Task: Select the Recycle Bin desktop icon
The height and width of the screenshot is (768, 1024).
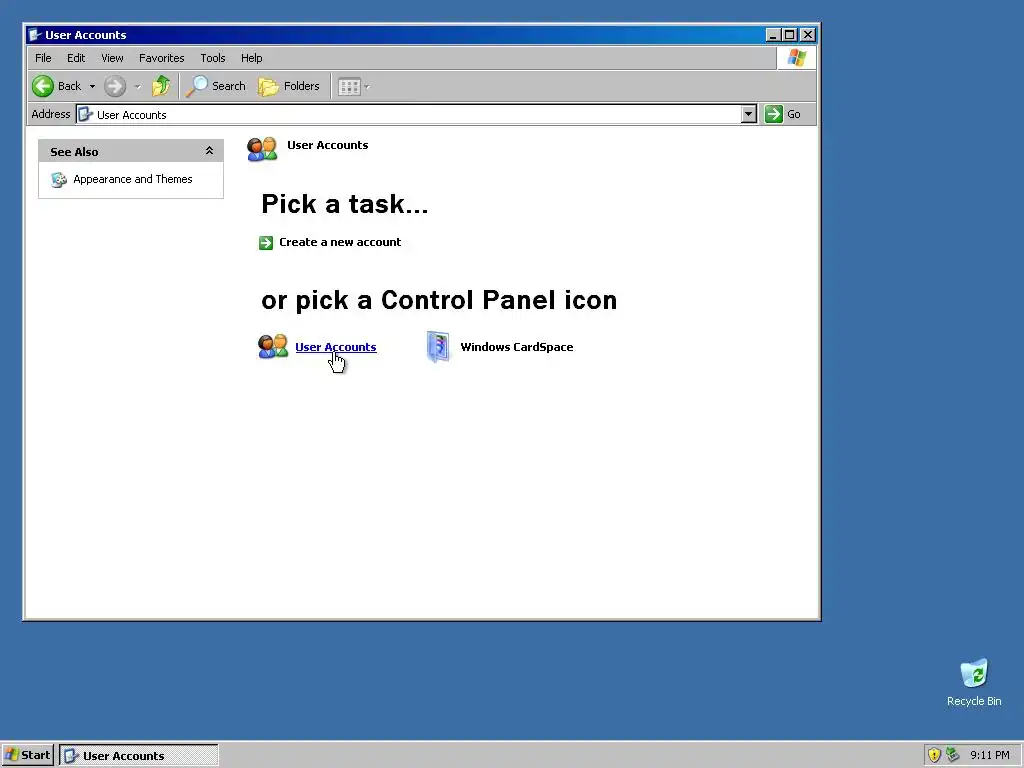Action: coord(974,682)
